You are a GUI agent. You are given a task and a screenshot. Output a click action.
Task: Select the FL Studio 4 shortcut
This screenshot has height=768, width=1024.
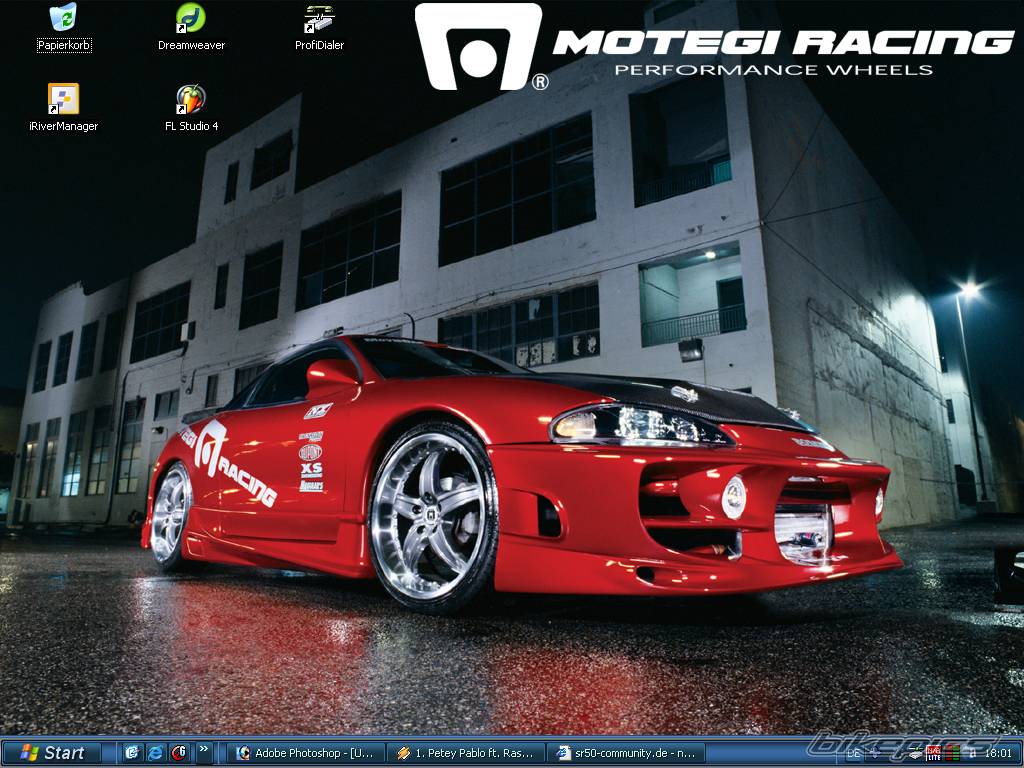click(x=191, y=108)
